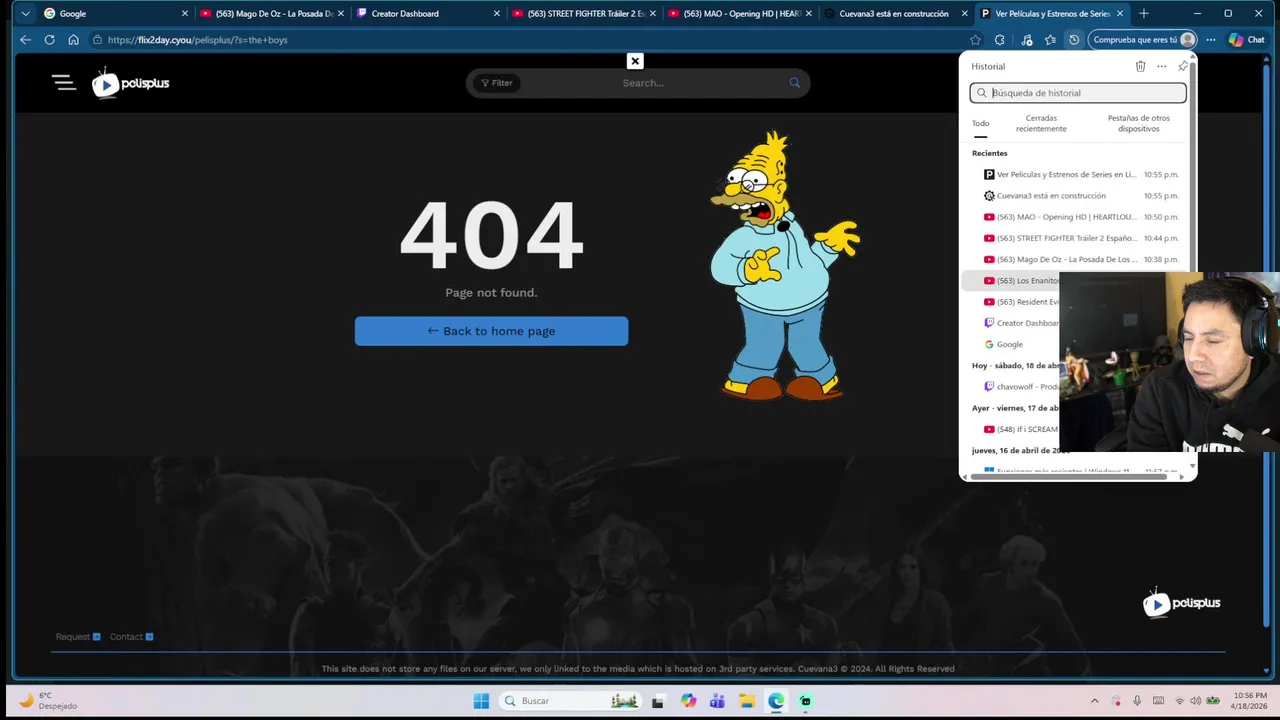The height and width of the screenshot is (720, 1280).
Task: Open a new browser tab
Action: 1144,14
